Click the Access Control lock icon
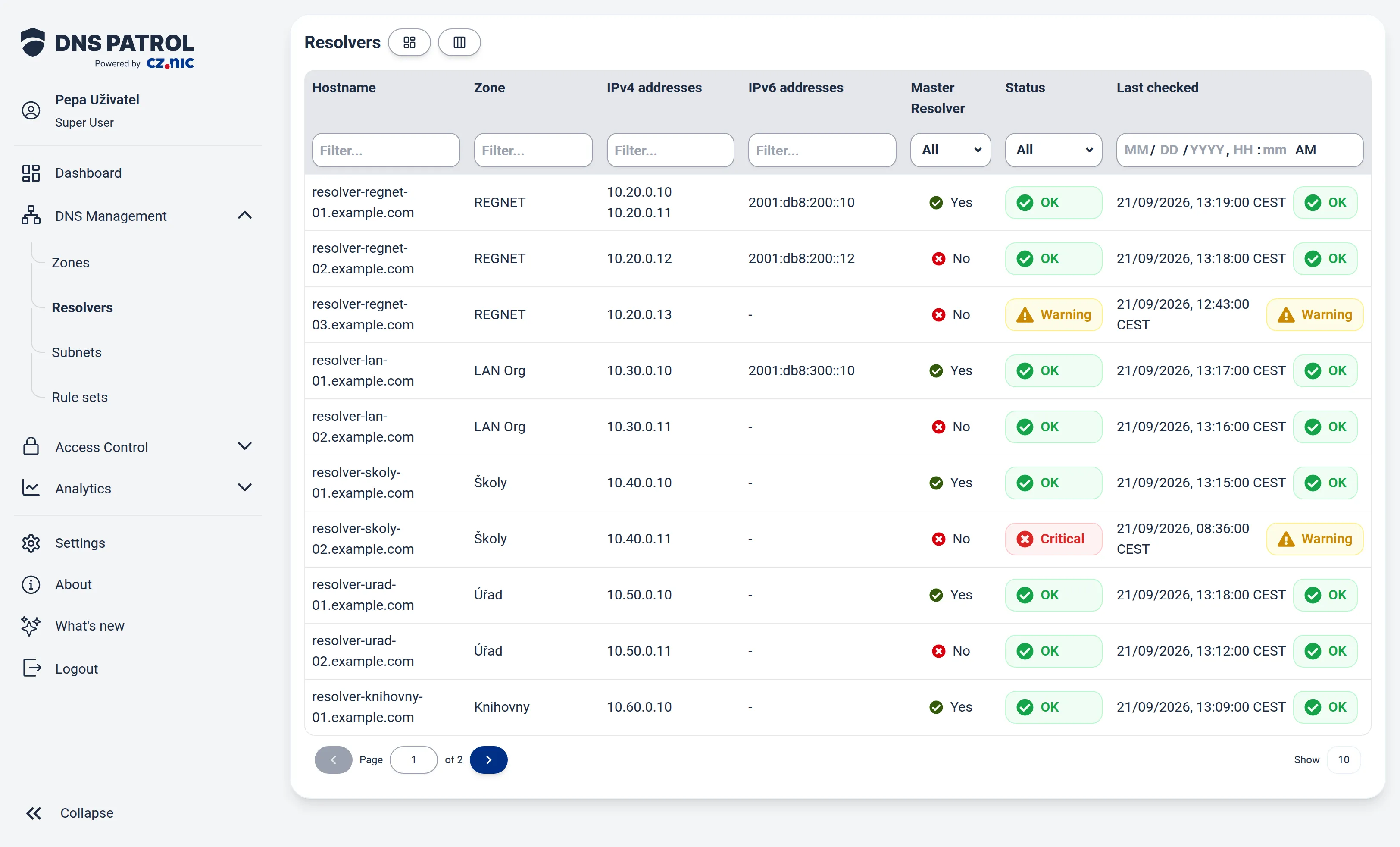The height and width of the screenshot is (847, 1400). [x=31, y=447]
